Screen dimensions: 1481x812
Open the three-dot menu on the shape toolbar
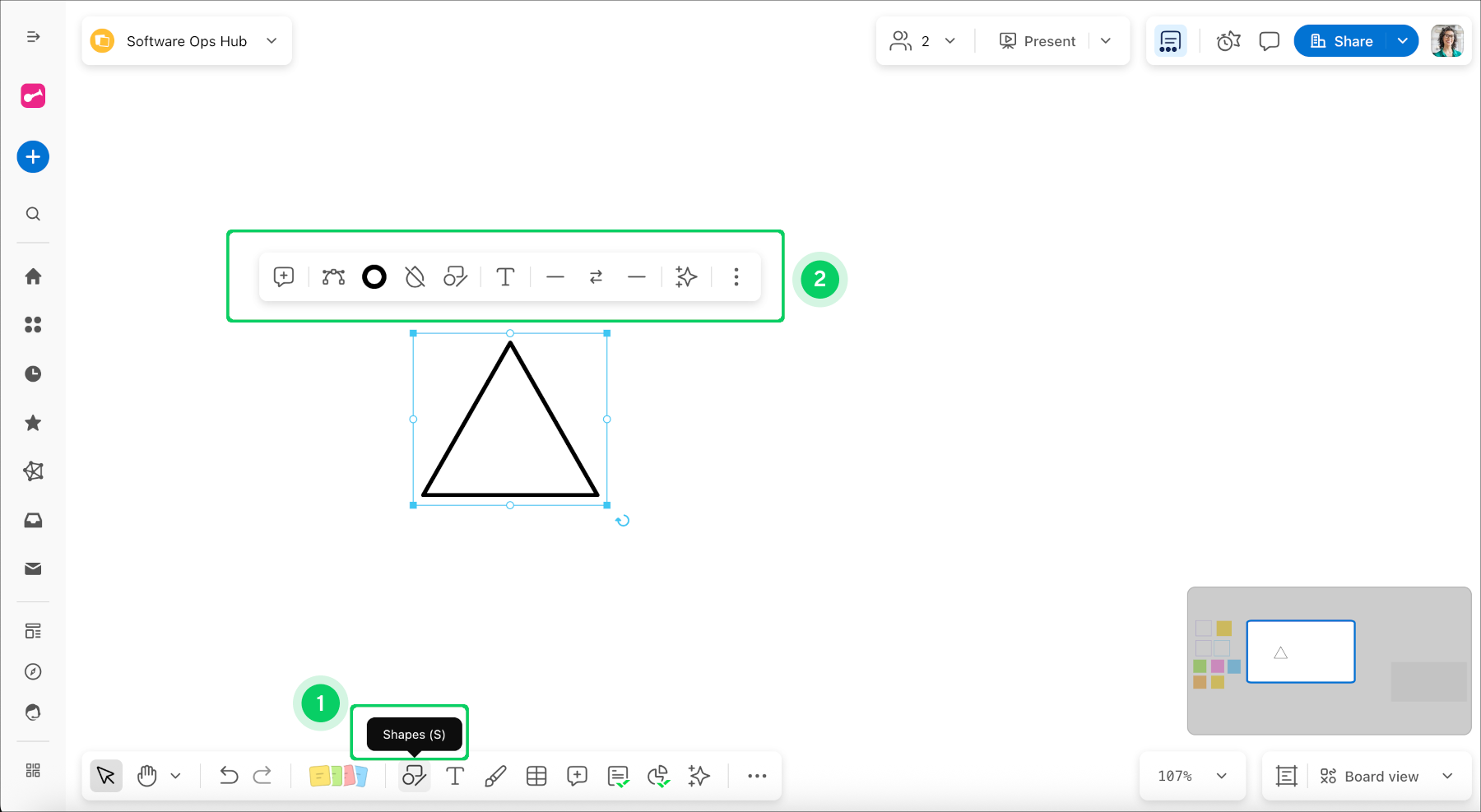736,276
